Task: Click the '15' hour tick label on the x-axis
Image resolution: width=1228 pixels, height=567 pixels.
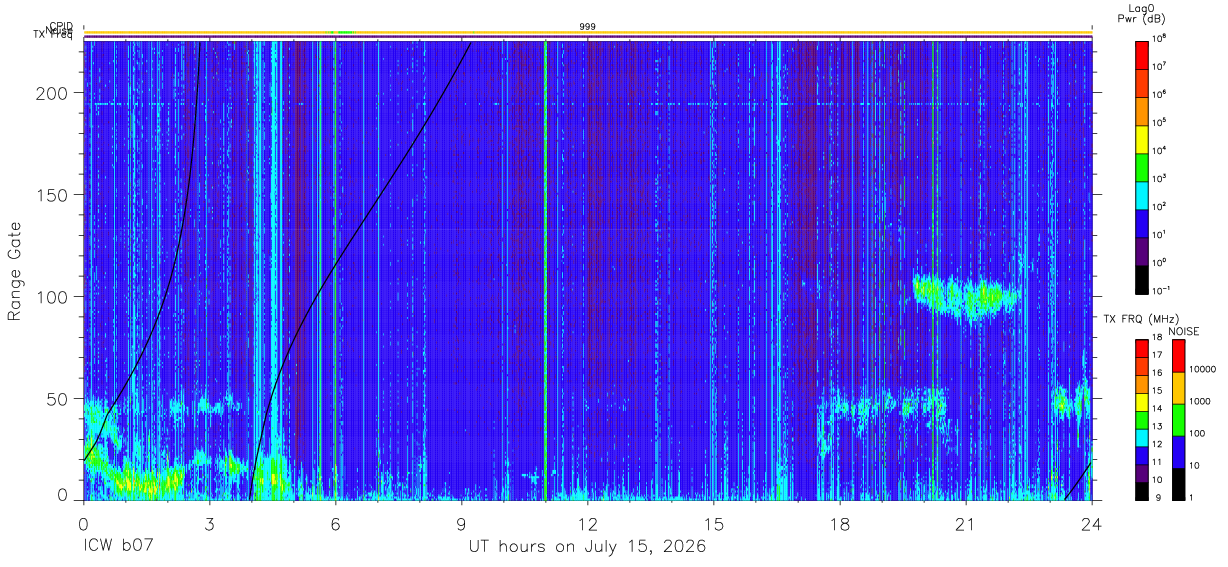Action: 714,524
